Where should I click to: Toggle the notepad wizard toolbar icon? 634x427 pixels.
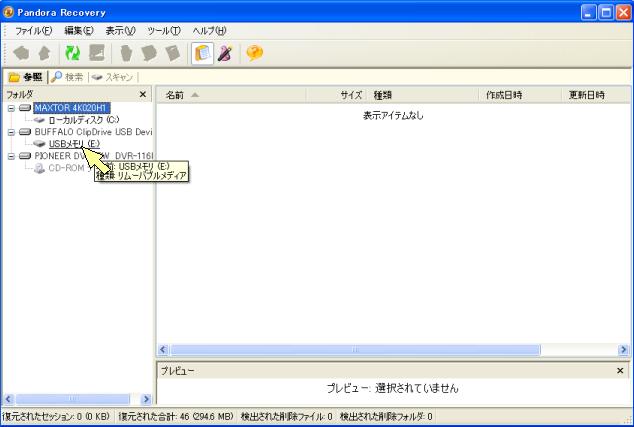(202, 53)
